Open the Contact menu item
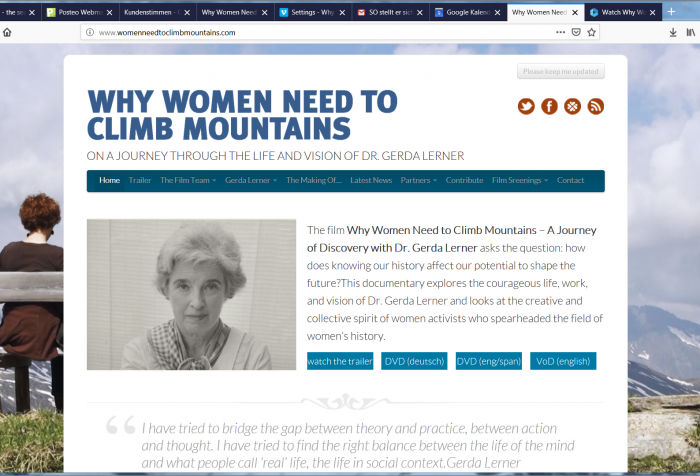This screenshot has height=476, width=700. (570, 180)
